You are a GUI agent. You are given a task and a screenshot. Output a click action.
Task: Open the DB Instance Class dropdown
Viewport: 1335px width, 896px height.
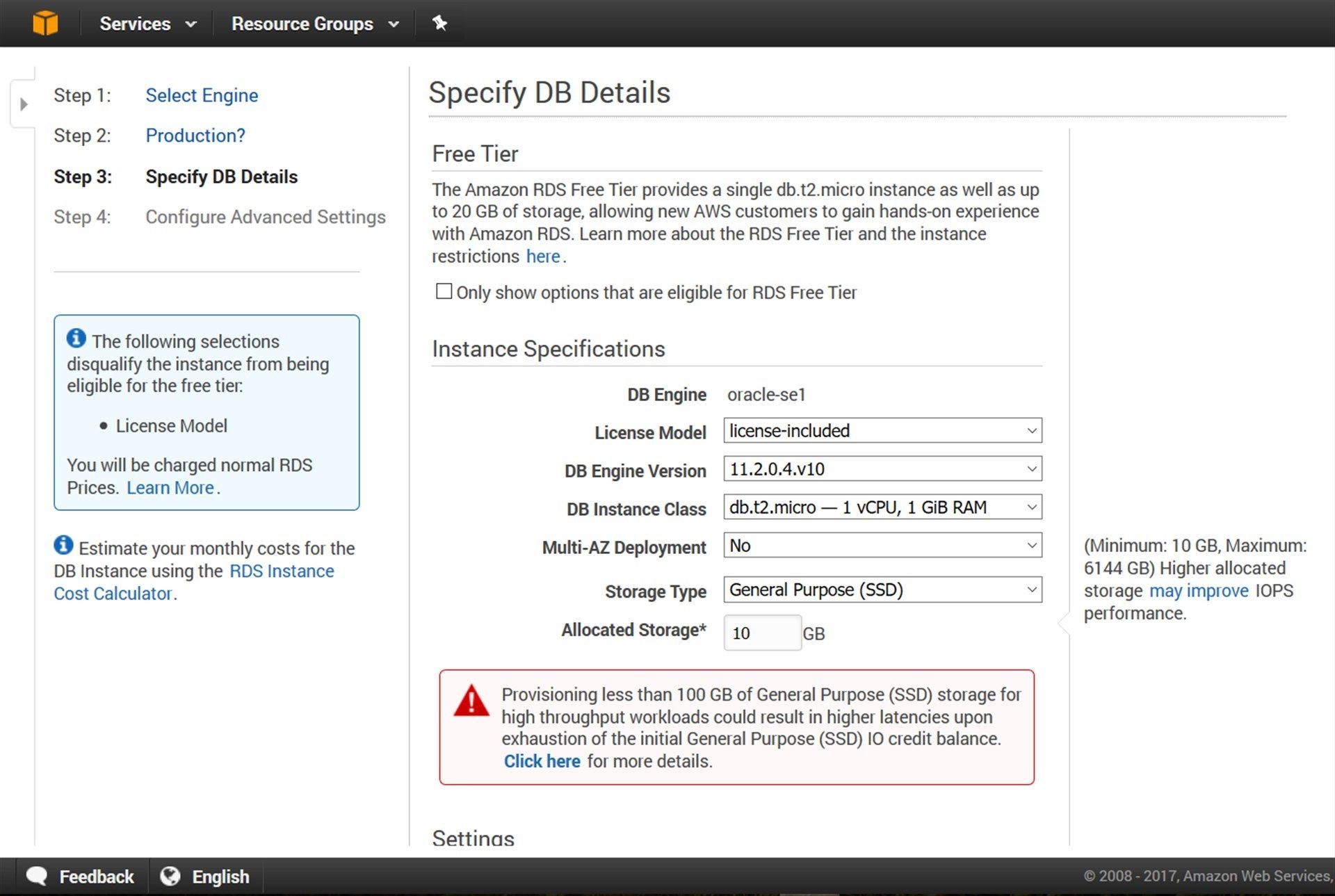click(x=882, y=507)
